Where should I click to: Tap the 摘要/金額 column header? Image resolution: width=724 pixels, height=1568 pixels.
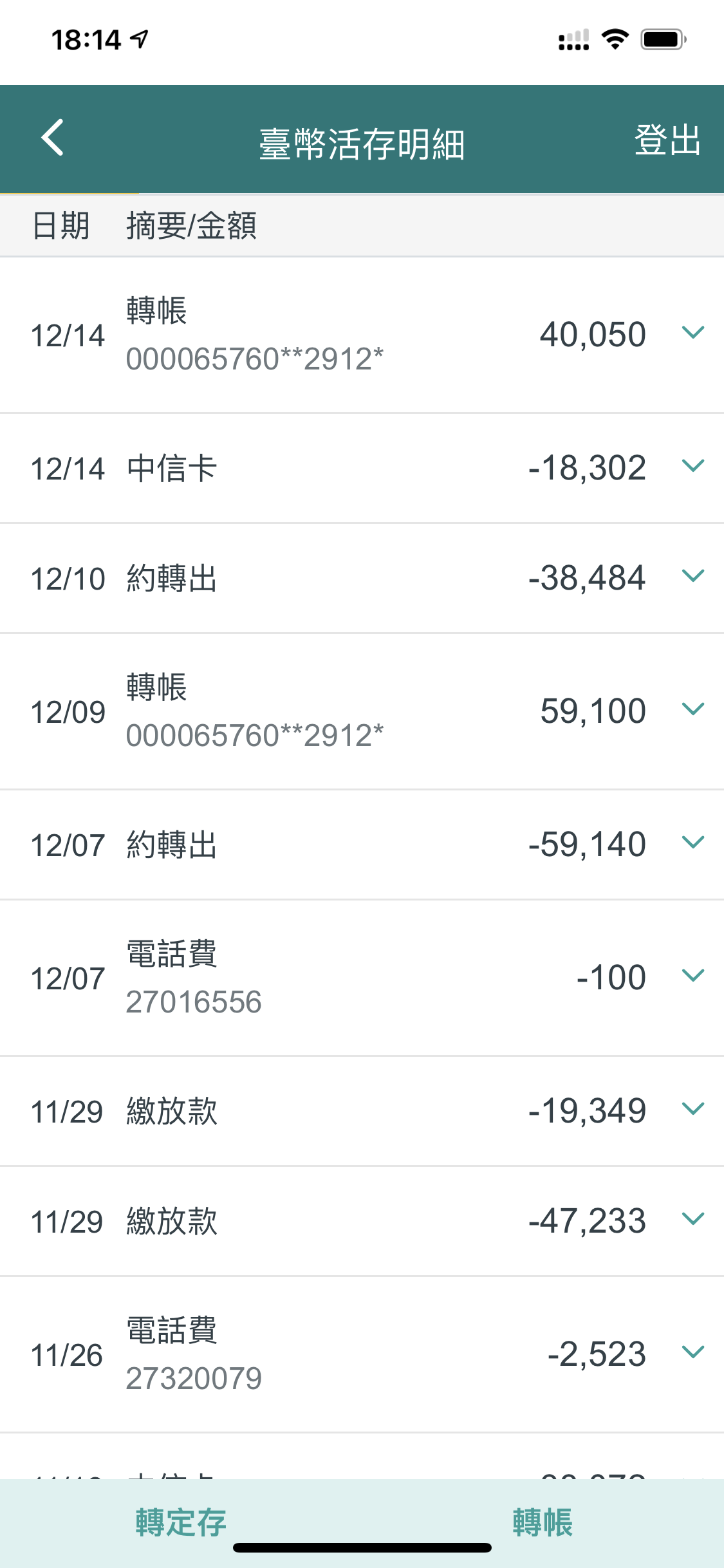click(x=191, y=226)
